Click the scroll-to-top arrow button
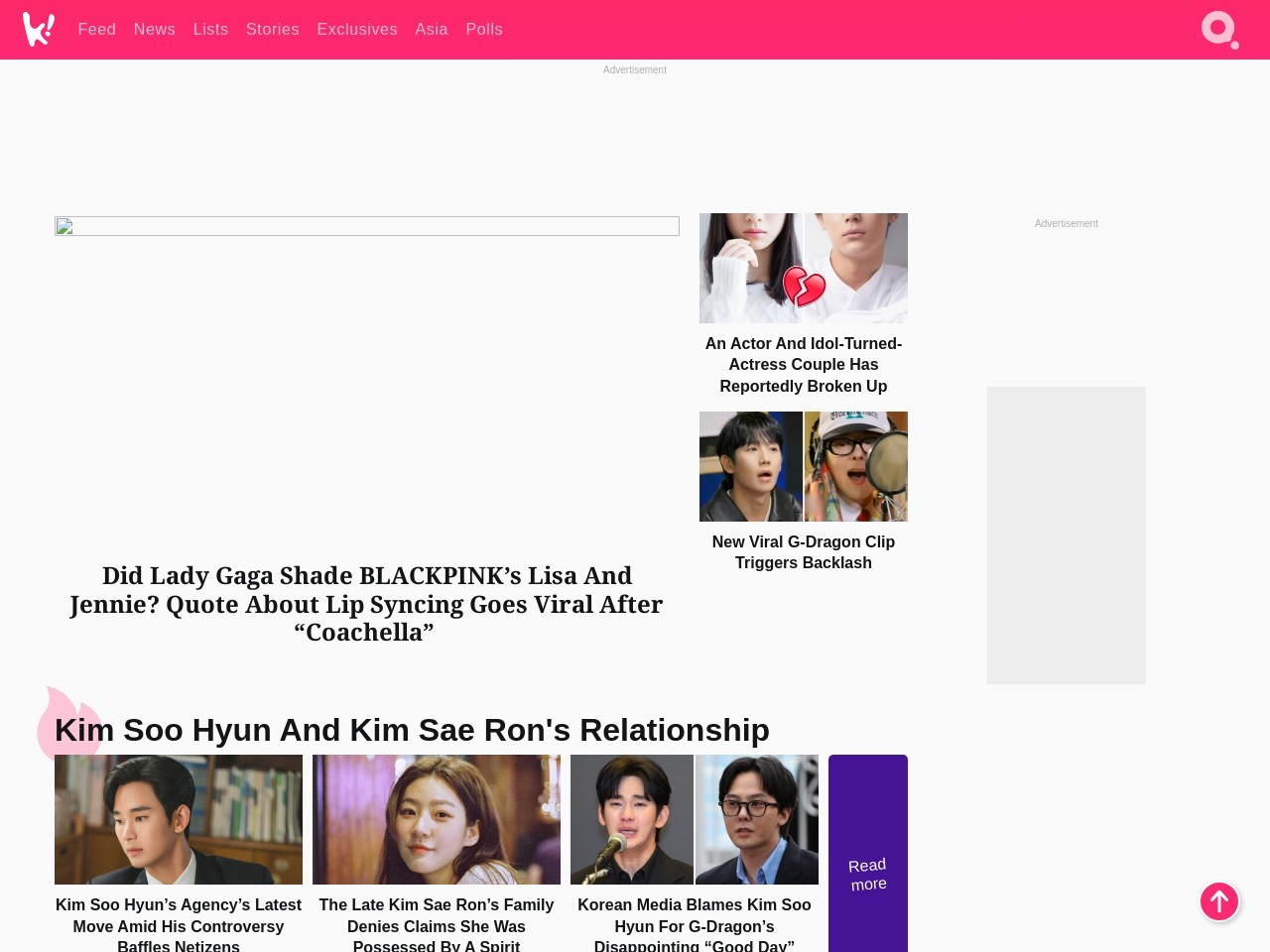This screenshot has height=952, width=1270. coord(1219,901)
